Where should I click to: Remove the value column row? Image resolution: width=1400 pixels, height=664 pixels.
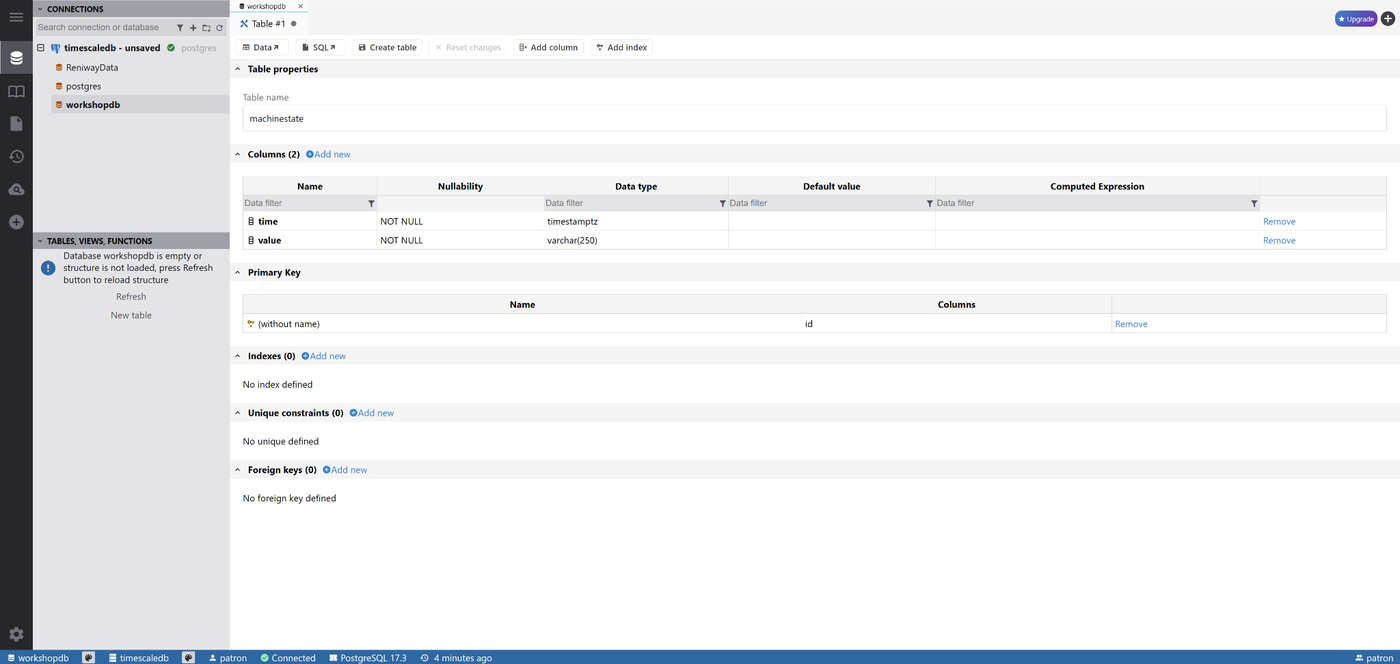pyautogui.click(x=1279, y=240)
